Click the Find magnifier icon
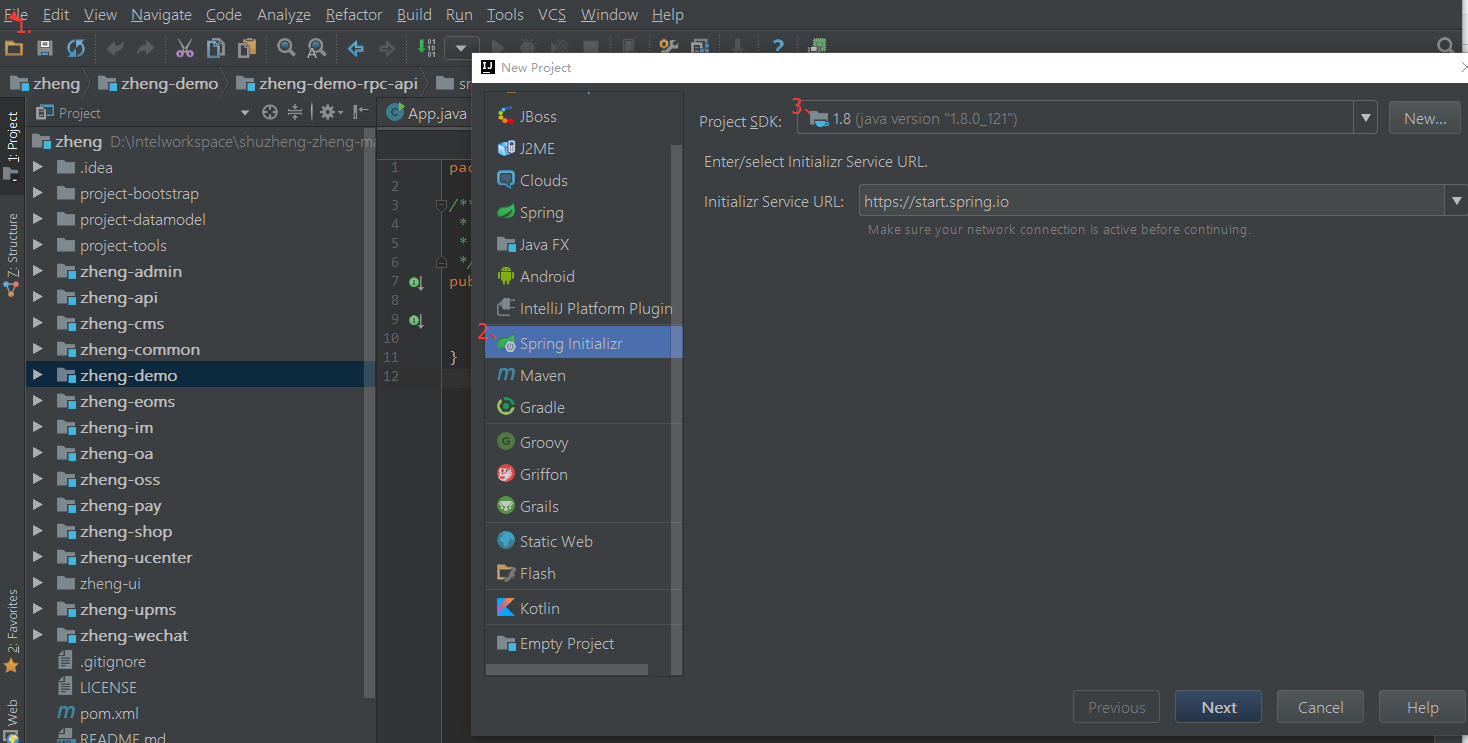The image size is (1468, 743). [286, 47]
